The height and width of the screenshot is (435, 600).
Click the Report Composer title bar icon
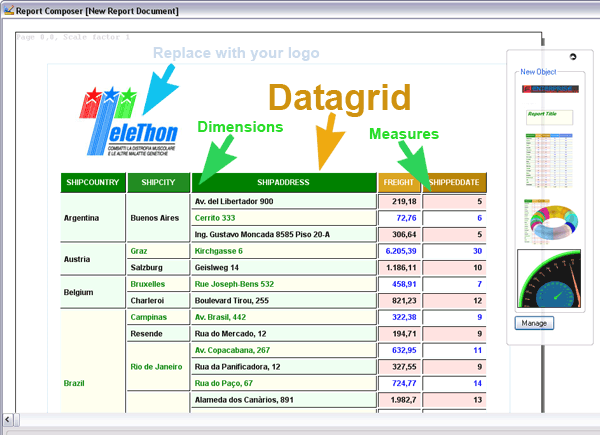[8, 10]
